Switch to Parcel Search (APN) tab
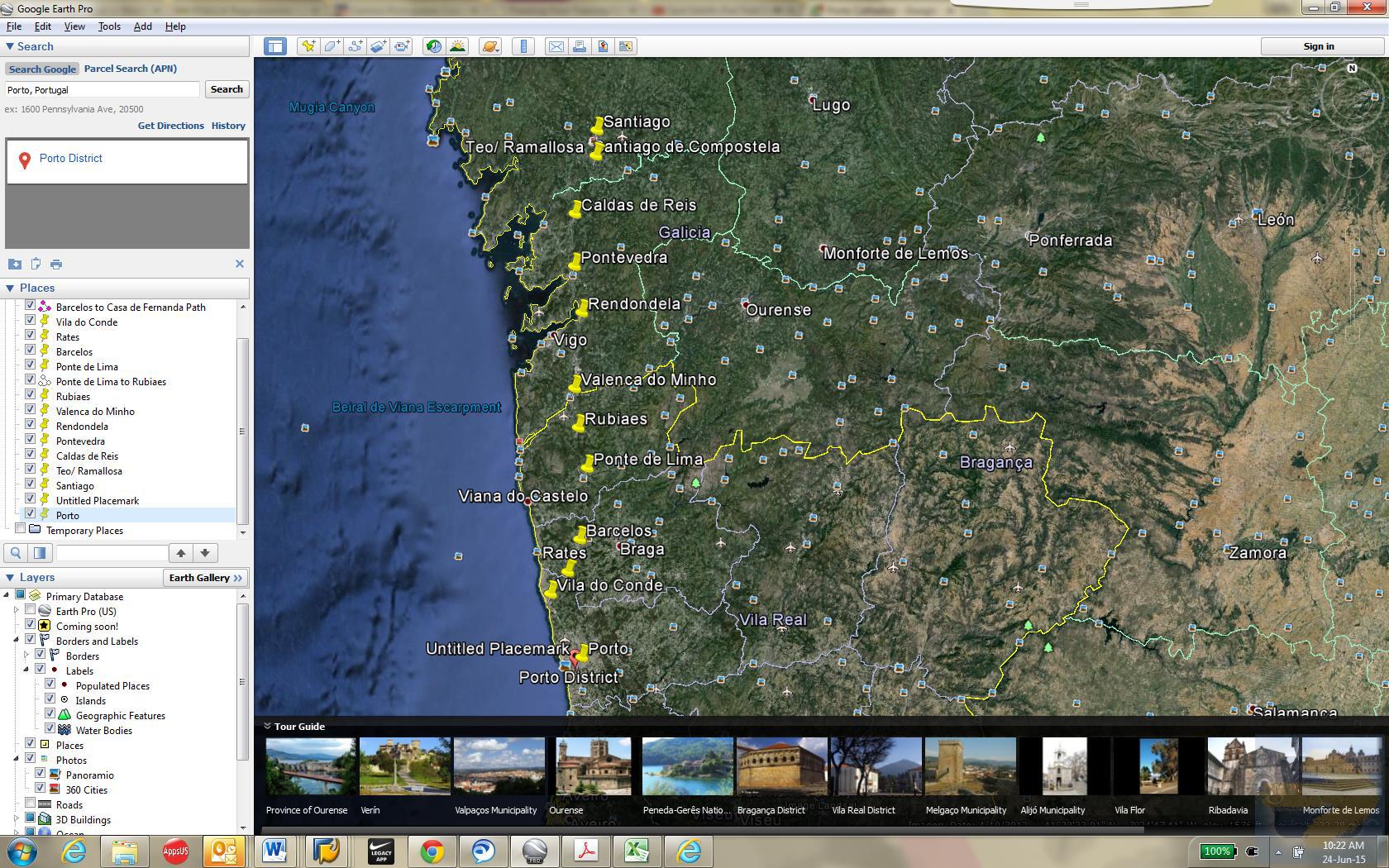Image resolution: width=1389 pixels, height=868 pixels. [x=131, y=69]
